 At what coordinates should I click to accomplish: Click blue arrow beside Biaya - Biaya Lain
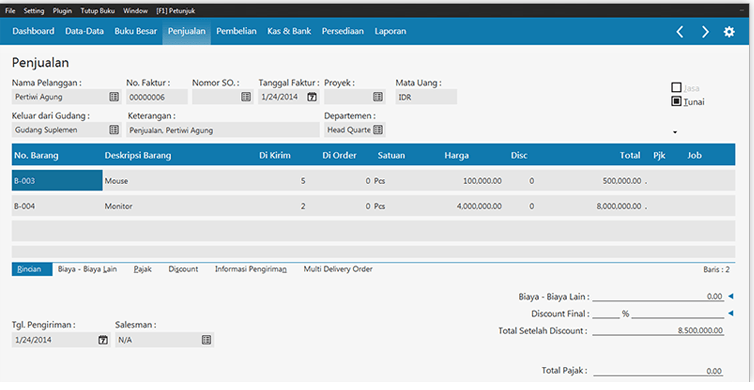(731, 296)
